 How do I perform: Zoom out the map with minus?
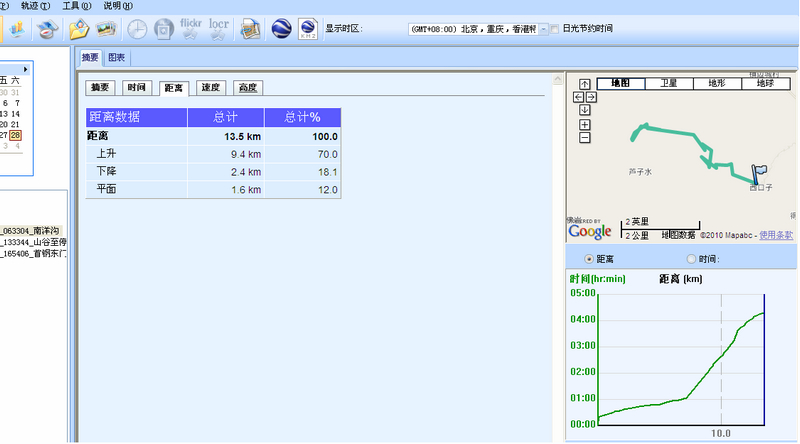click(x=585, y=138)
